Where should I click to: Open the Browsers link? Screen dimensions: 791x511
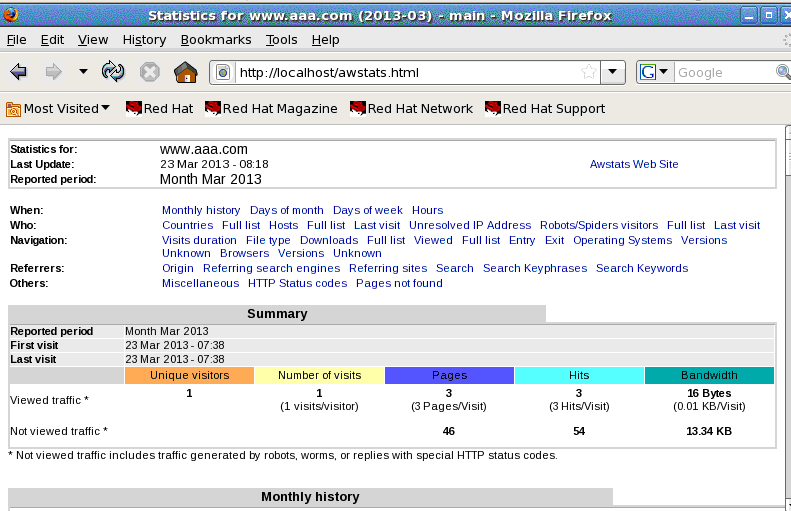click(x=244, y=253)
